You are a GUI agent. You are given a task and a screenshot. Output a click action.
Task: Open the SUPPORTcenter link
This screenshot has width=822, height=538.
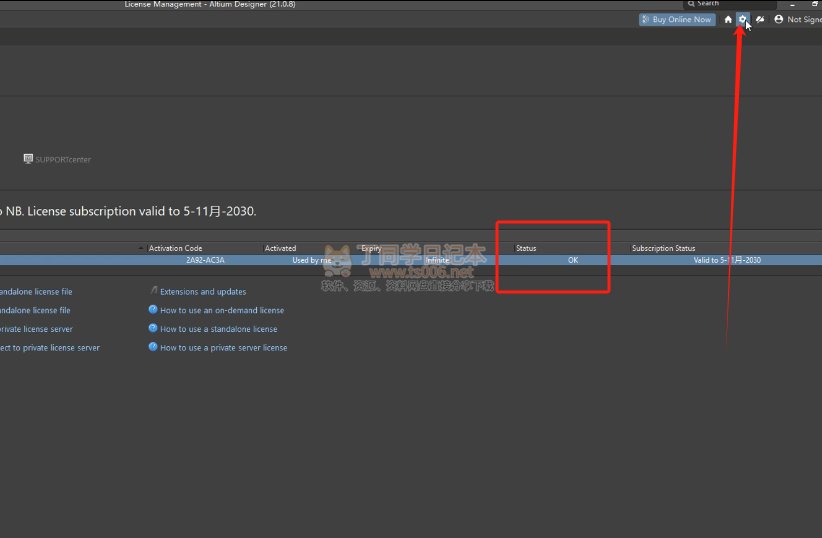(x=63, y=159)
